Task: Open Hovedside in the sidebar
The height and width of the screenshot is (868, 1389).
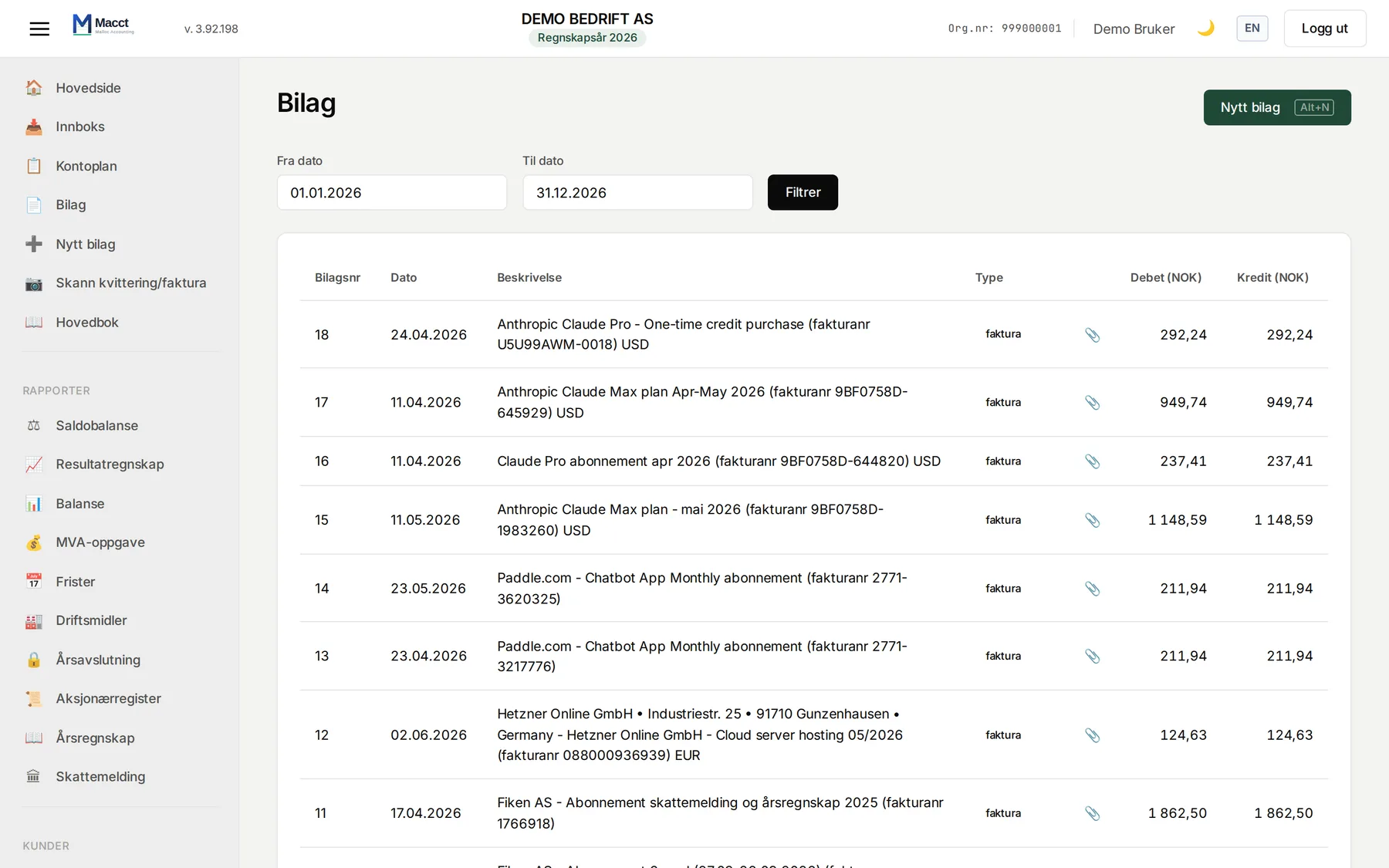Action: (x=88, y=88)
